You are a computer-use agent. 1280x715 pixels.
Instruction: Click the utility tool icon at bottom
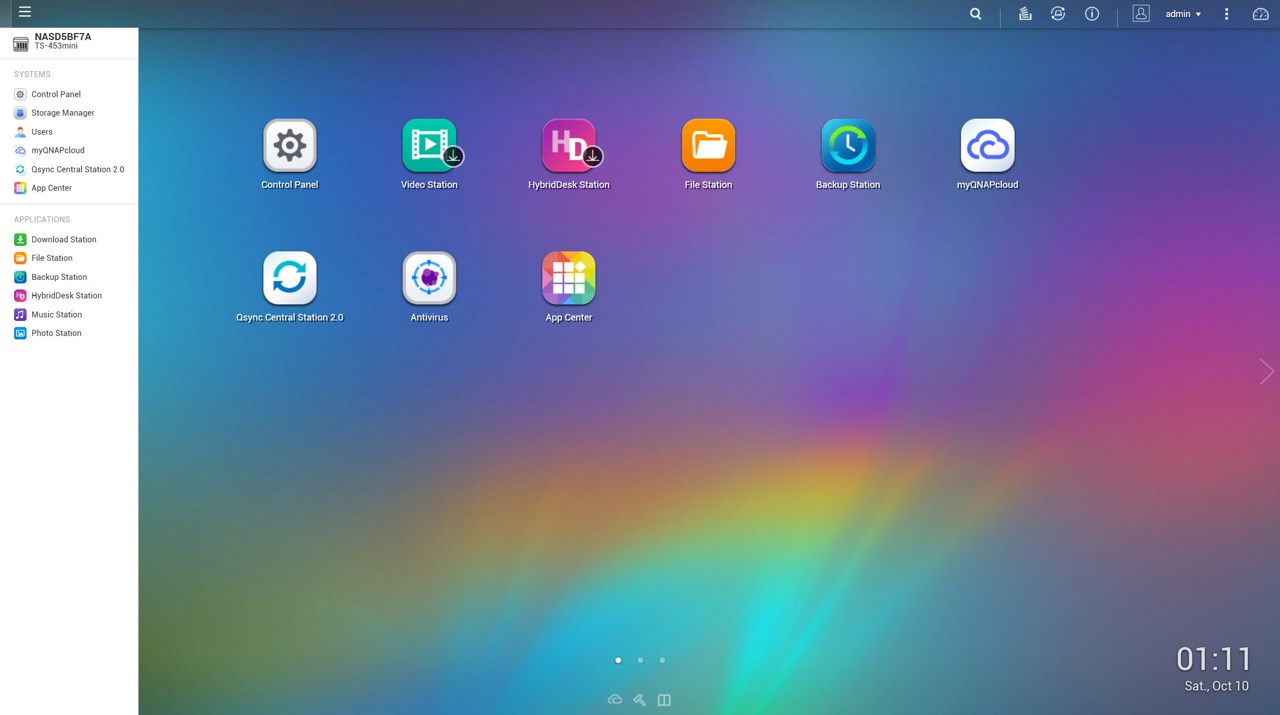coord(640,700)
